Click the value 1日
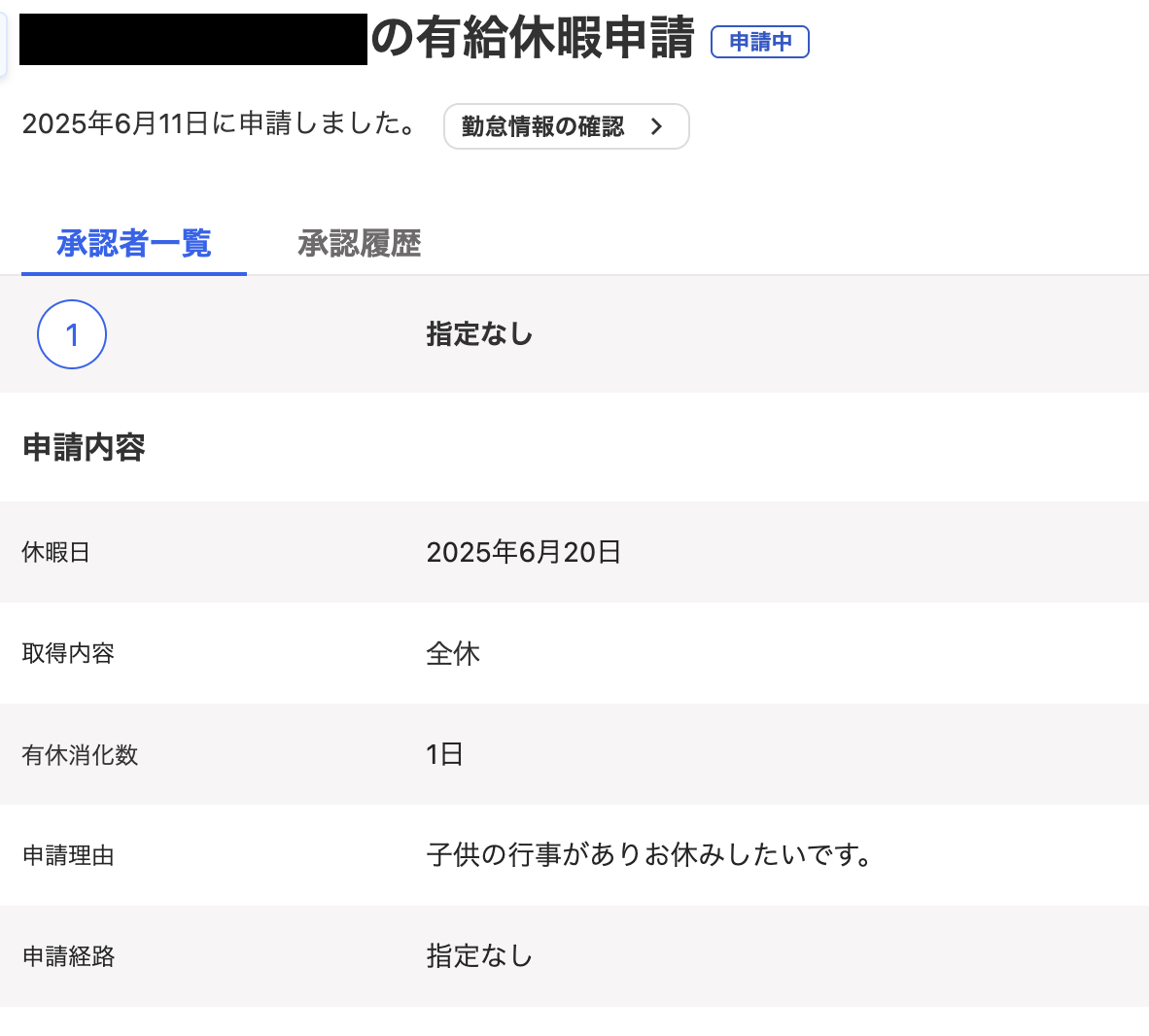1149x1036 pixels. (444, 754)
